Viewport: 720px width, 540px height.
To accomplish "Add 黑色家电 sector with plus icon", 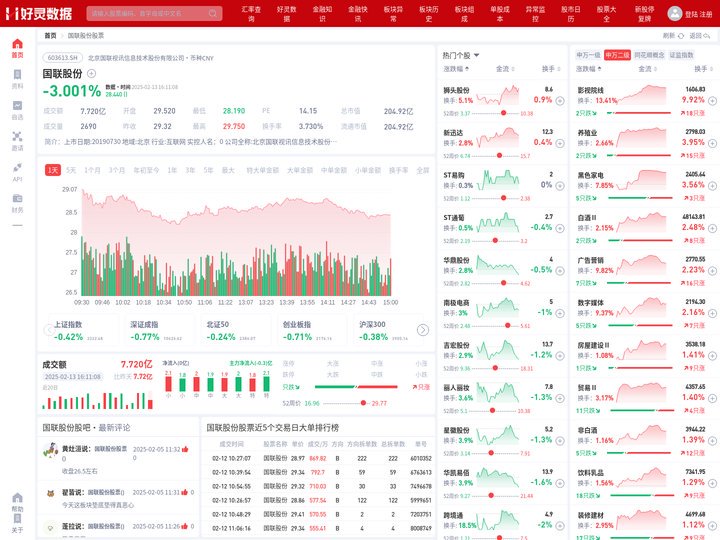I will click(712, 186).
